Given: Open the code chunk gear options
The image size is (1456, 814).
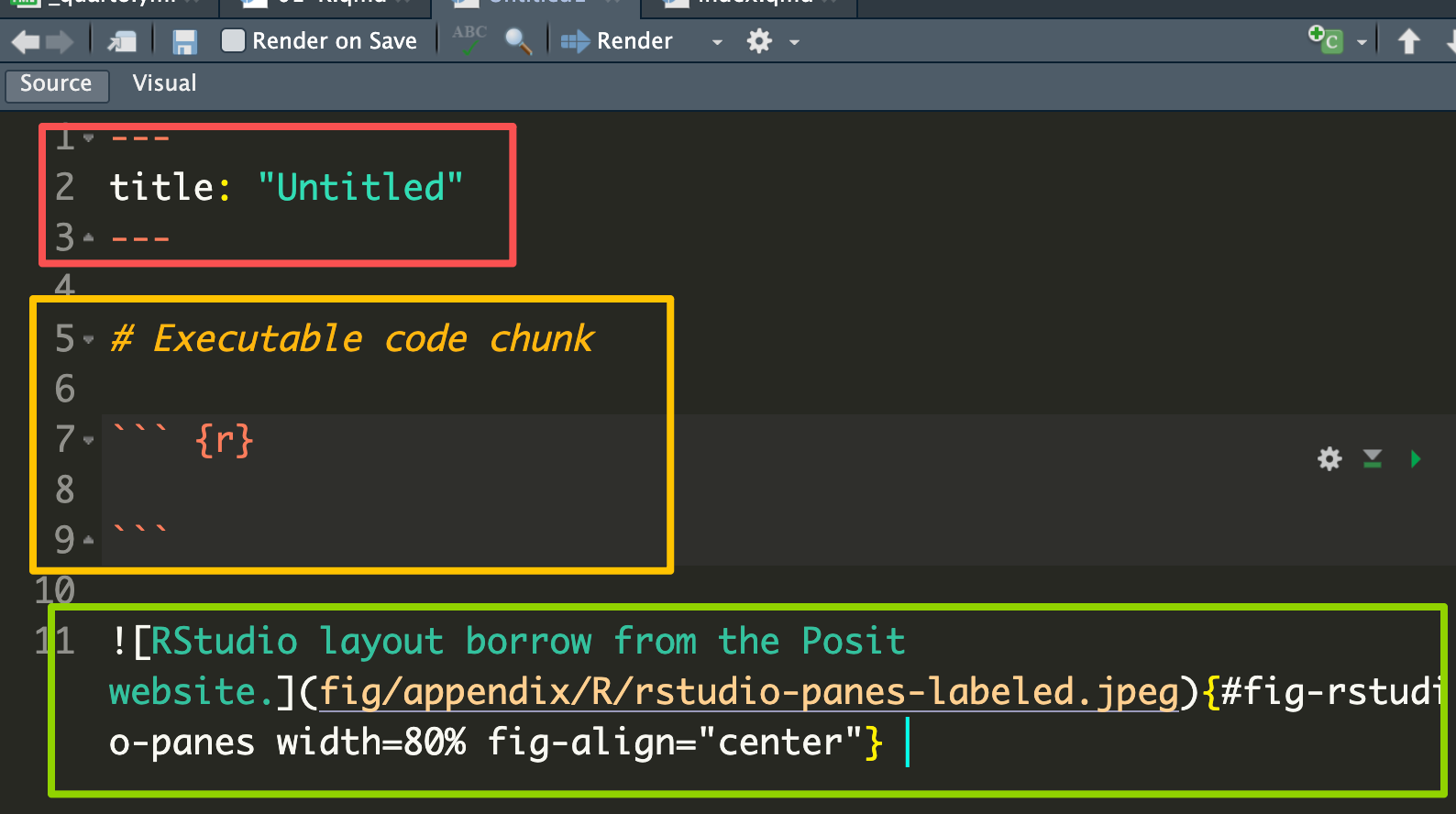Looking at the screenshot, I should click(x=1329, y=458).
